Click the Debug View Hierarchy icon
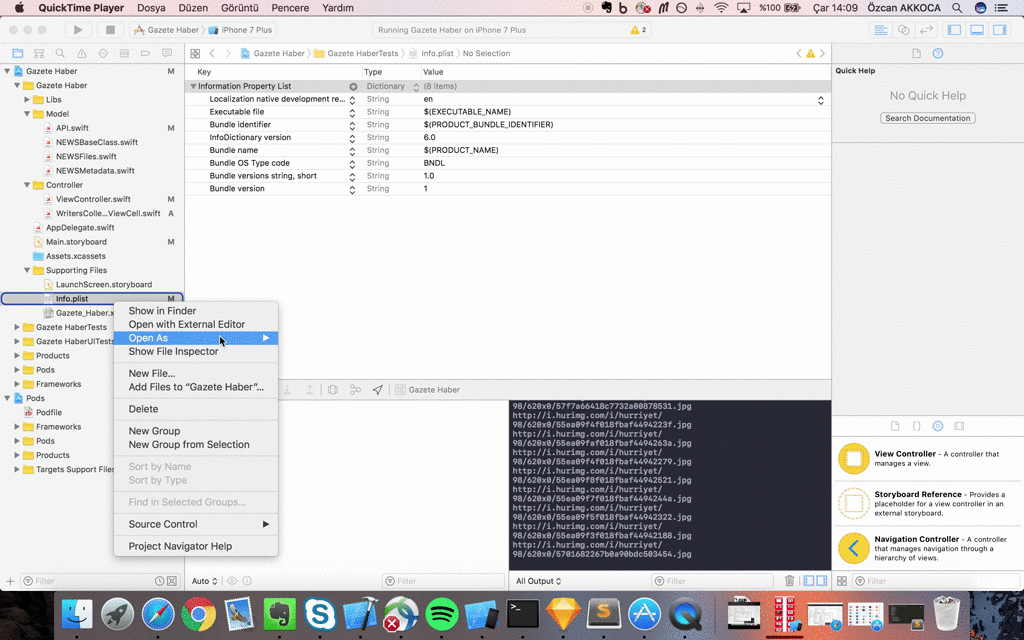Viewport: 1024px width, 640px height. [332, 390]
